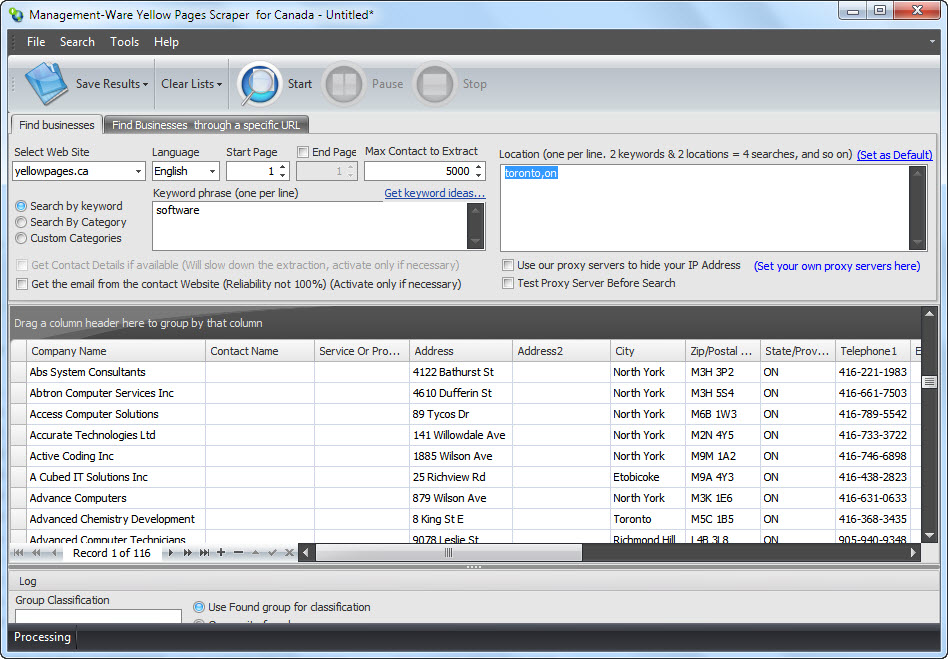Screen dimensions: 948x659
Task: Select Active Coding Inc company cell
Action: pos(115,456)
